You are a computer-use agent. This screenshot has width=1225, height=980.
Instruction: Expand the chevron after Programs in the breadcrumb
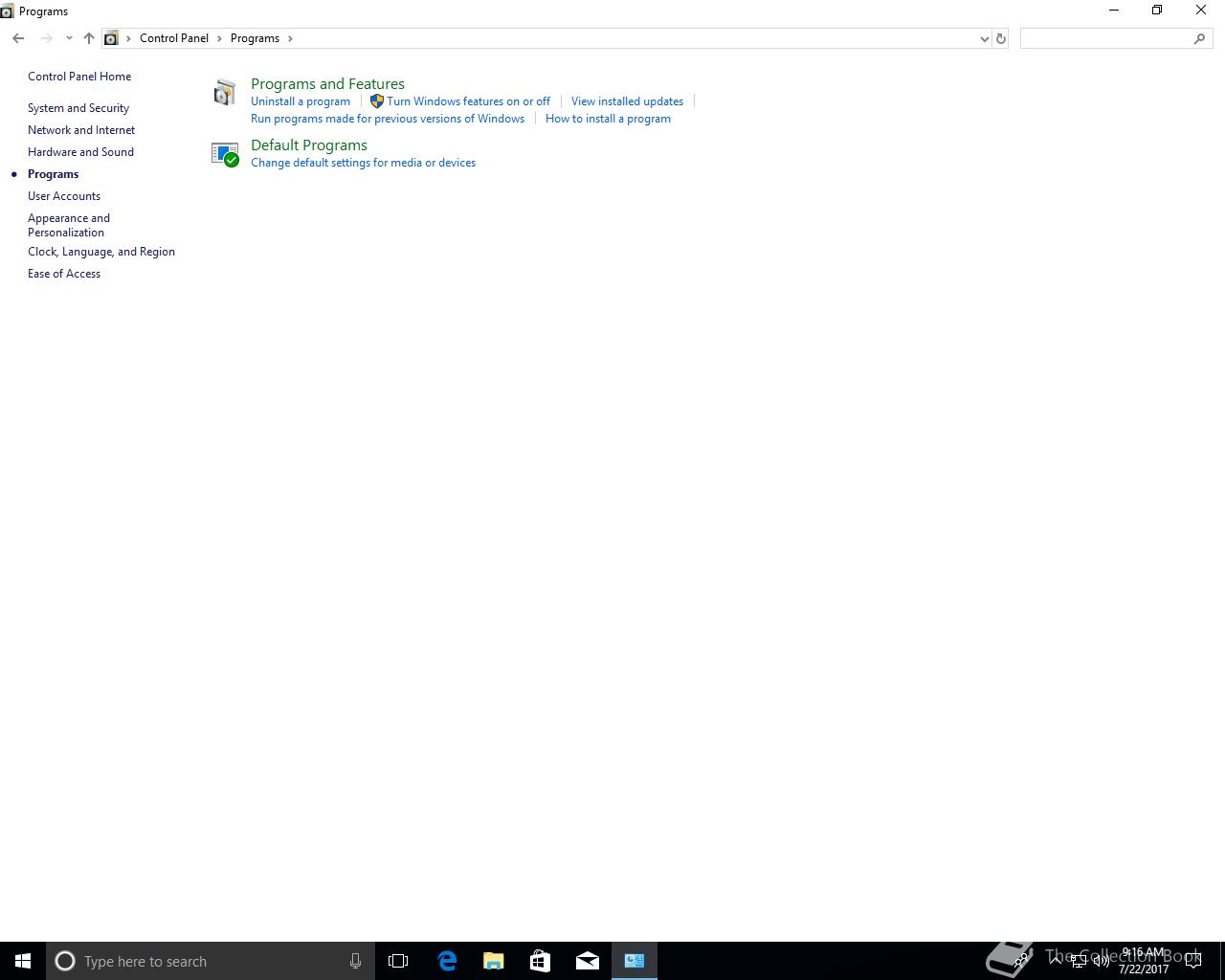pyautogui.click(x=290, y=38)
